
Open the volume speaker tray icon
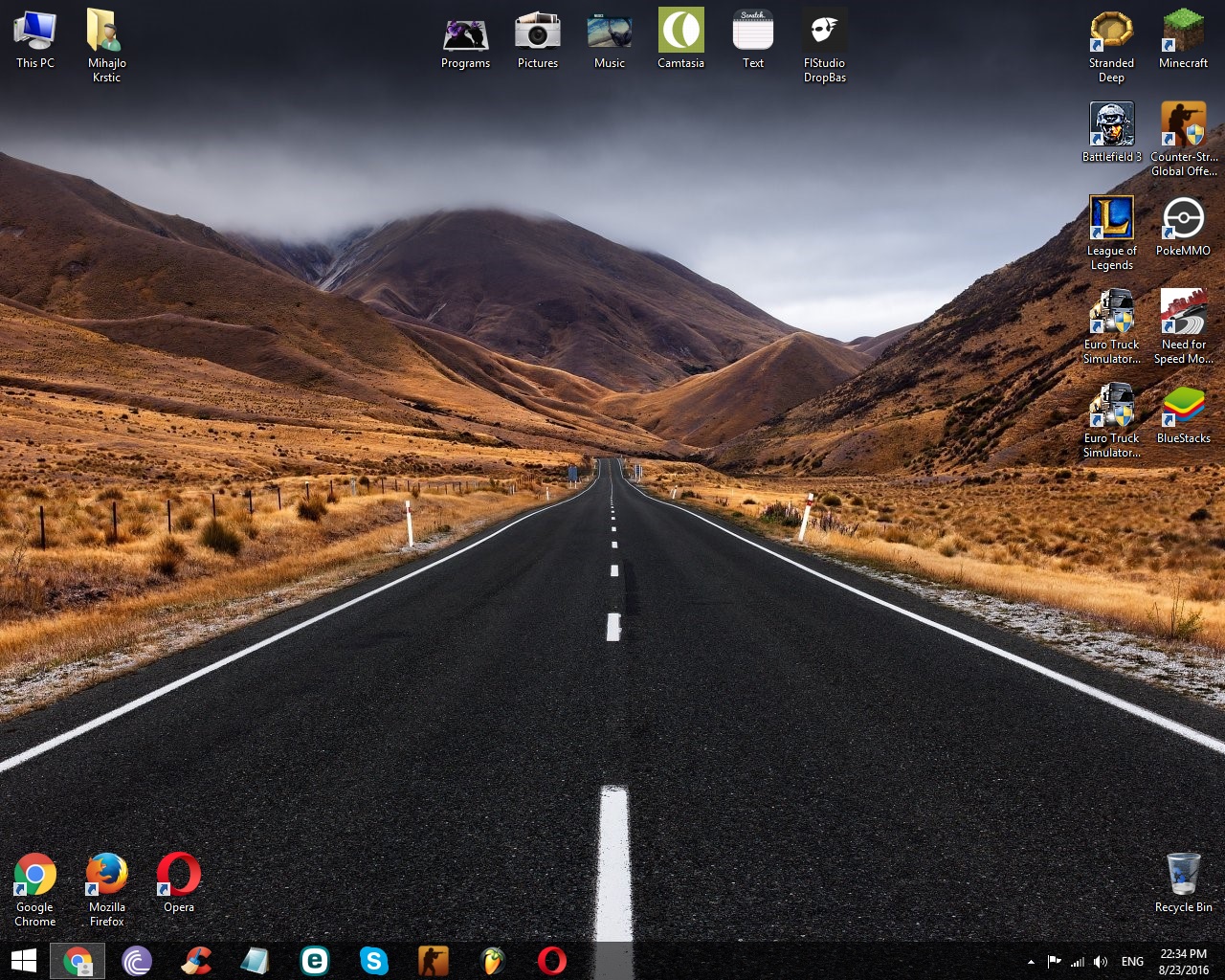1101,962
